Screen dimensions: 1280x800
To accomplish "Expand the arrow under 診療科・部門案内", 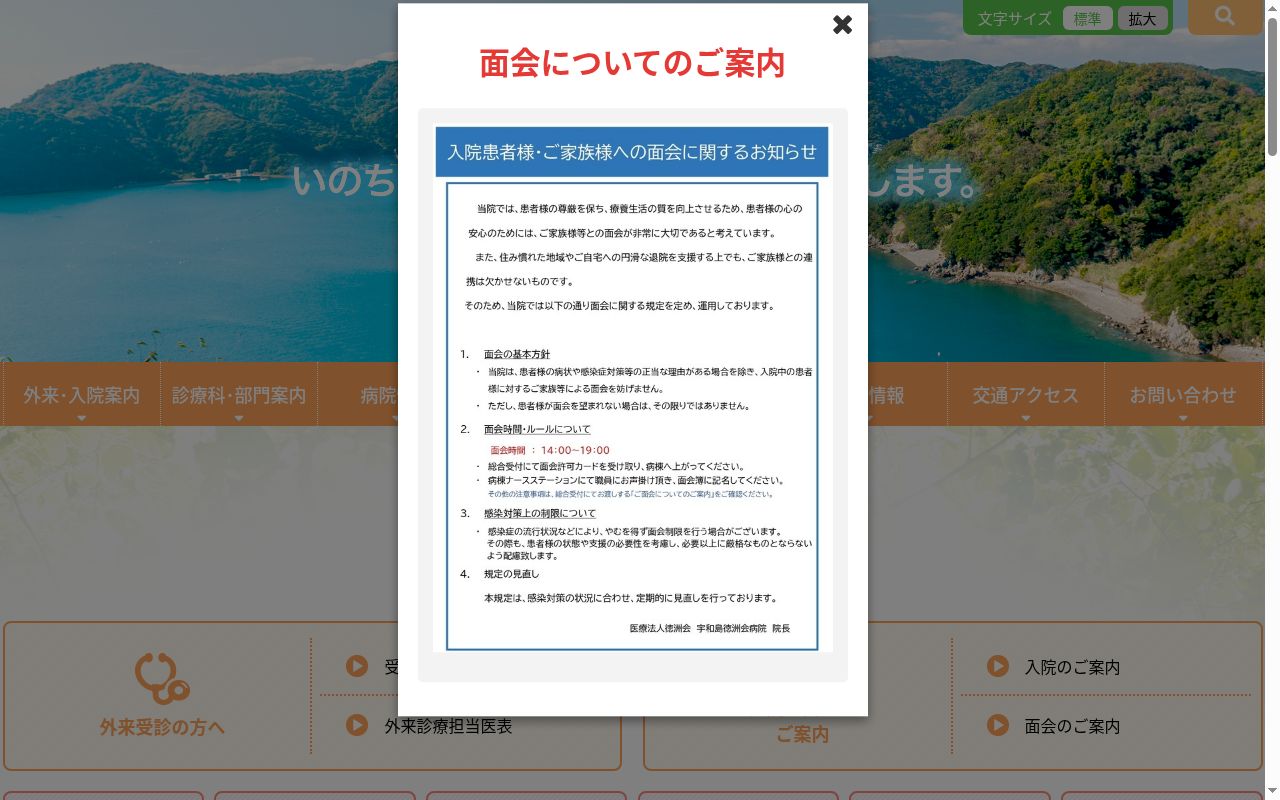I will 239,419.
